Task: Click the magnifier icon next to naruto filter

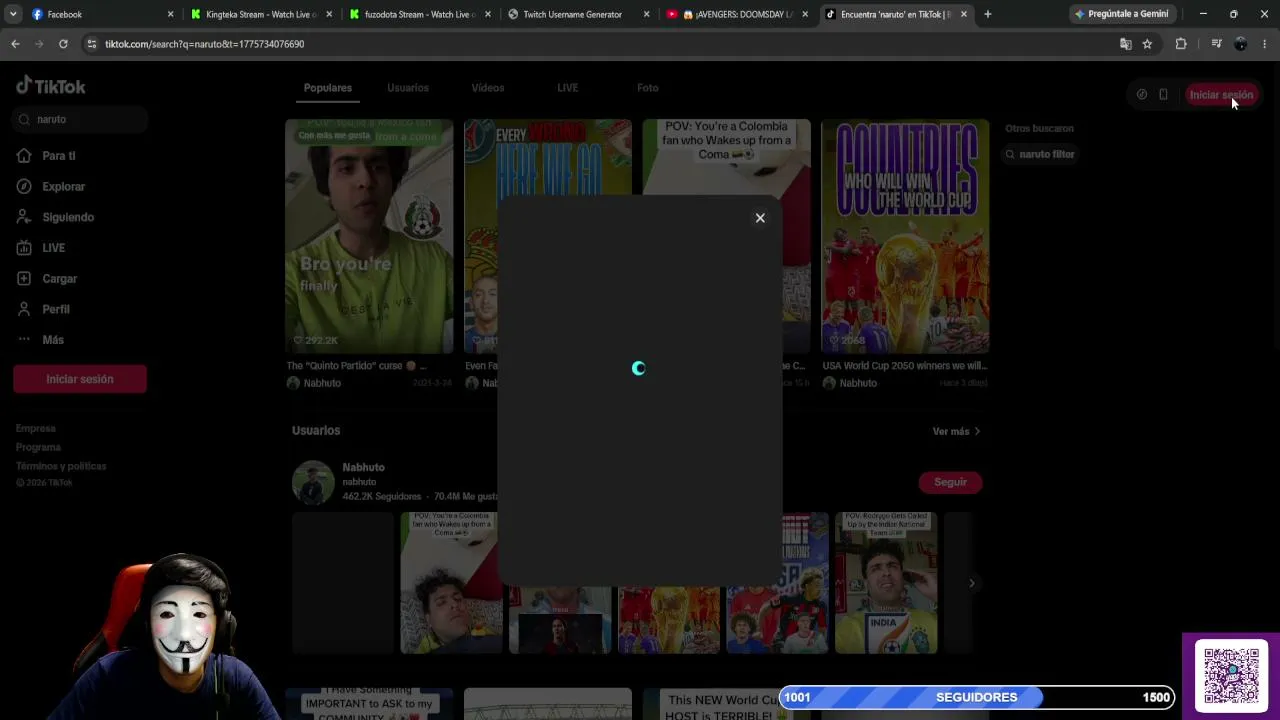Action: [1010, 154]
